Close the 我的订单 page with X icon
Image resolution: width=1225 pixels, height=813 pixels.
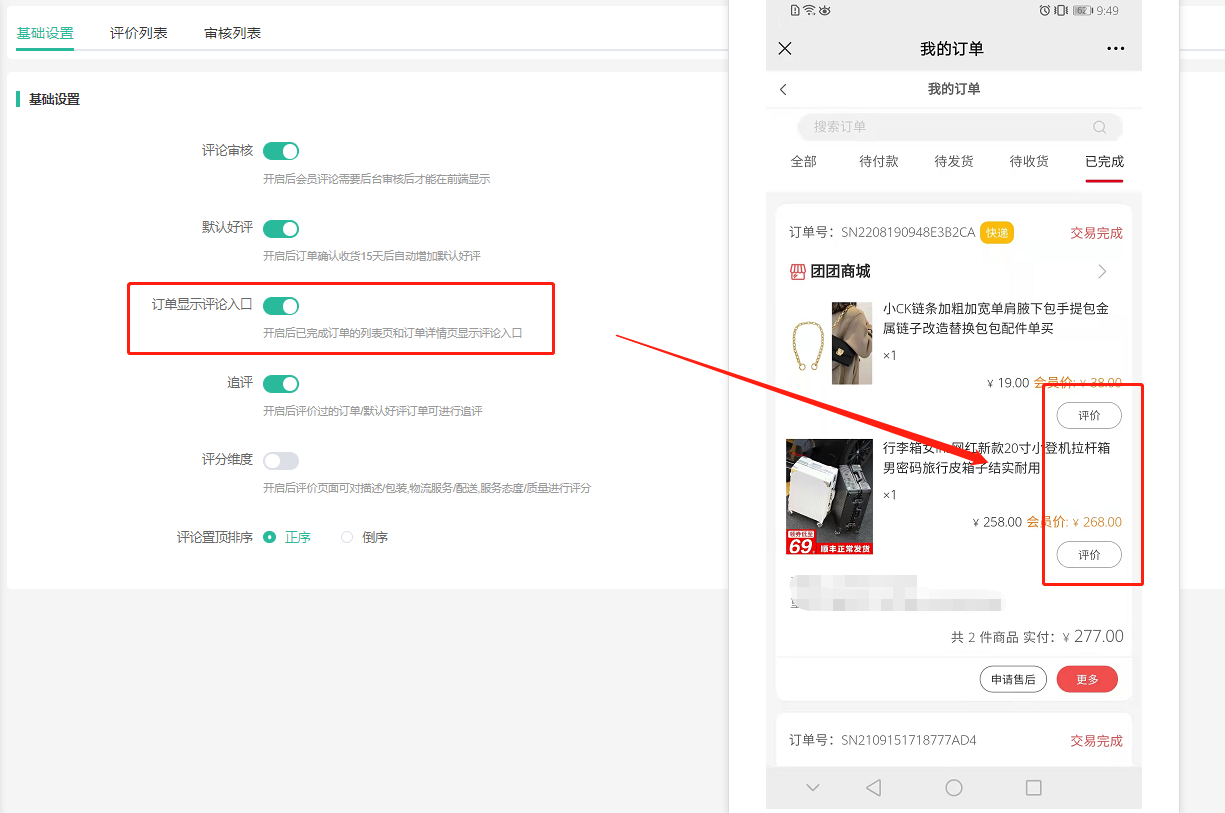pos(785,49)
